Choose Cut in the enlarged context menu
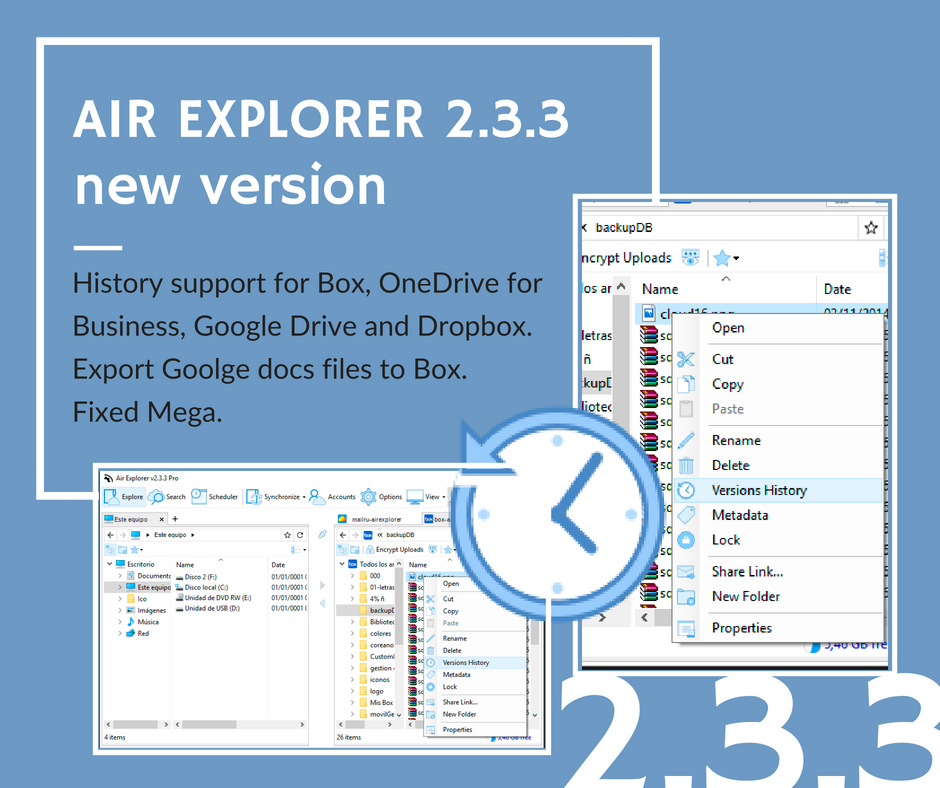 778,359
